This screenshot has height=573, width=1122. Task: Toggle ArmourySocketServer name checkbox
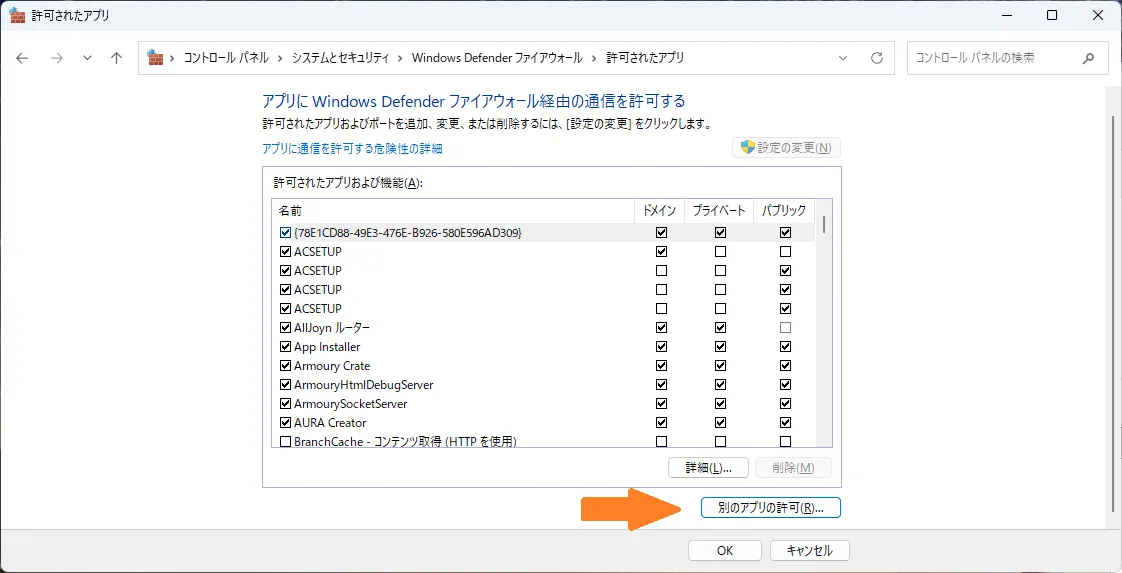pos(286,403)
